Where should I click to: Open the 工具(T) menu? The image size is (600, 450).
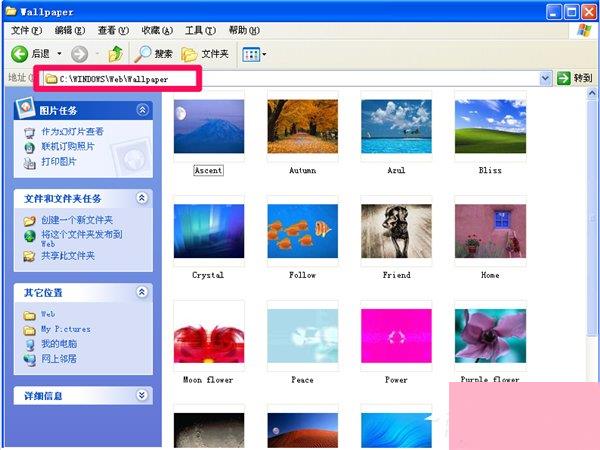click(x=200, y=30)
